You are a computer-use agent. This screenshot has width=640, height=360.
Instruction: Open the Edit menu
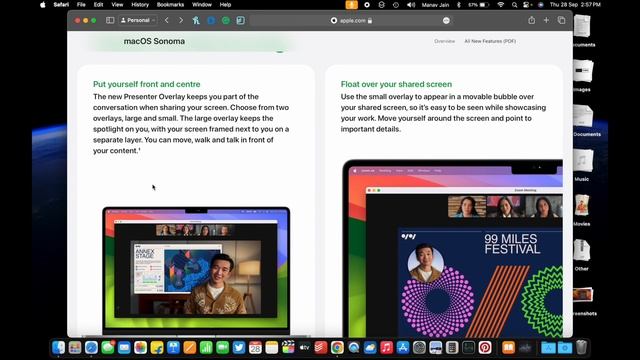(x=98, y=4)
